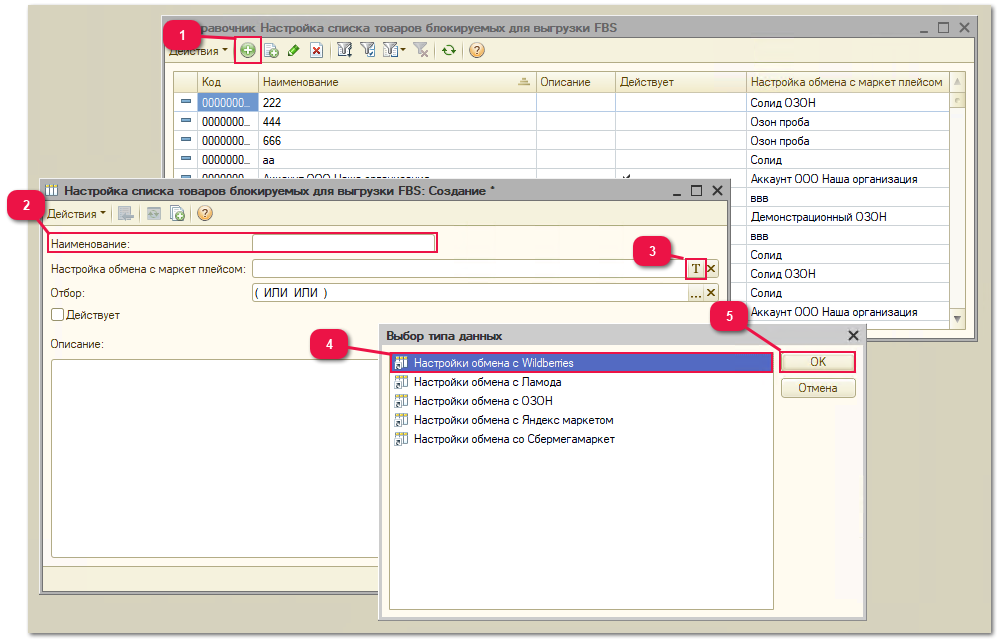Copy record icon in the Создание form toolbar

click(x=177, y=214)
